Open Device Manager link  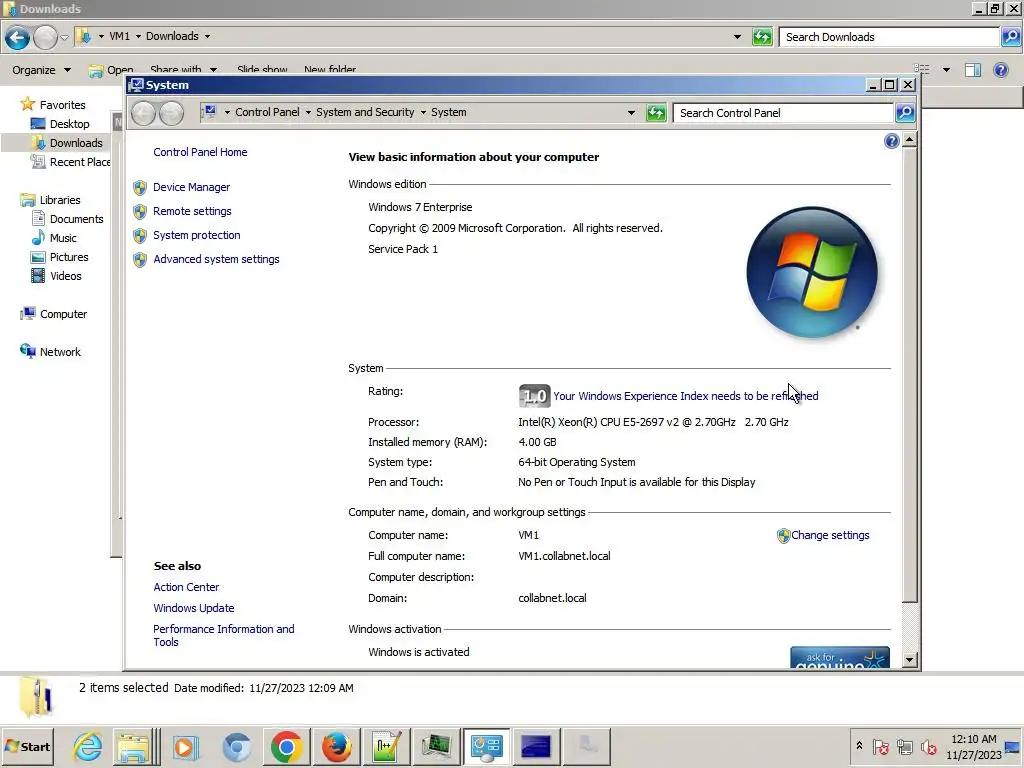191,187
